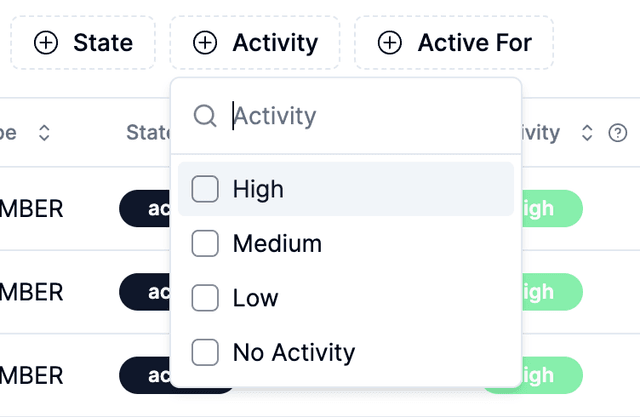Image resolution: width=640 pixels, height=417 pixels.
Task: Click the plus icon beside the Activity filter
Action: [x=205, y=43]
